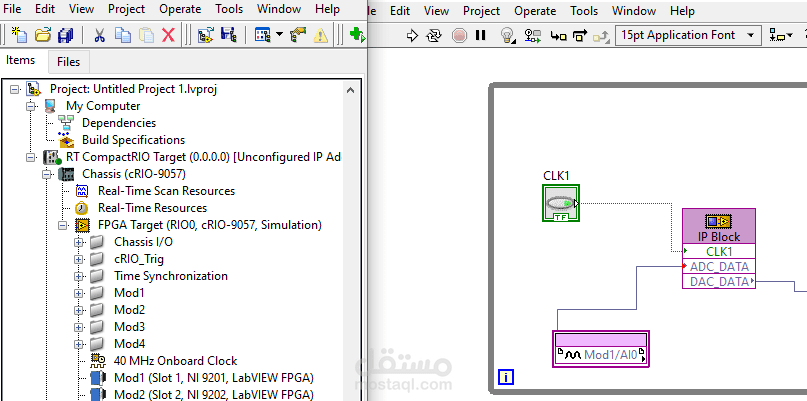807x401 pixels.
Task: Click red X Delete icon
Action: coord(168,35)
